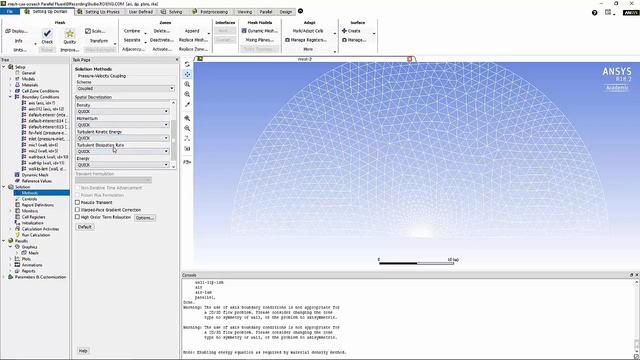The image size is (640, 360).
Task: Click the second zoom magnifier above the probe tool
Action: tap(187, 94)
